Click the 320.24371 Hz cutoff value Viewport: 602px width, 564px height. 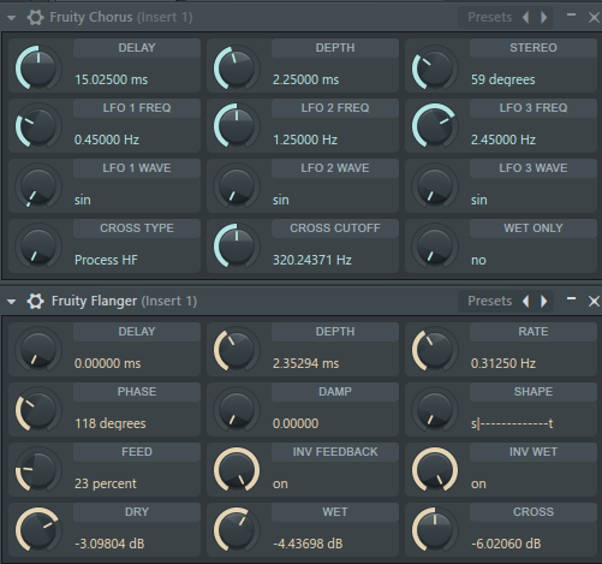312,260
